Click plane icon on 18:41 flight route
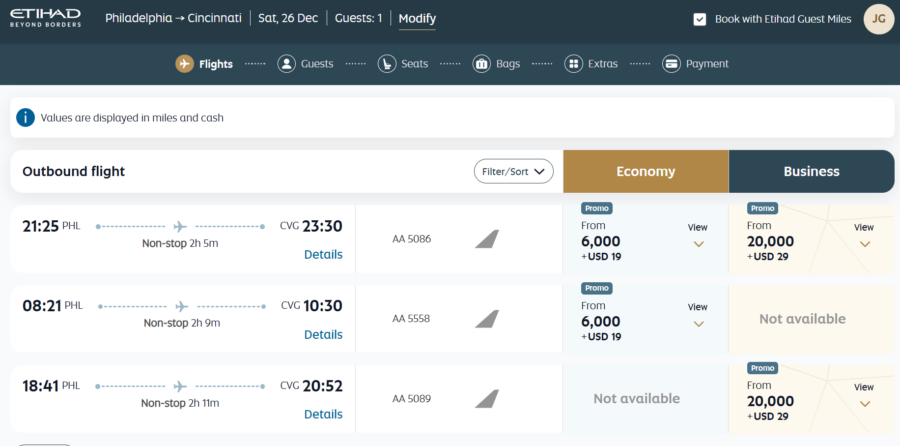The height and width of the screenshot is (446, 900). click(x=180, y=386)
